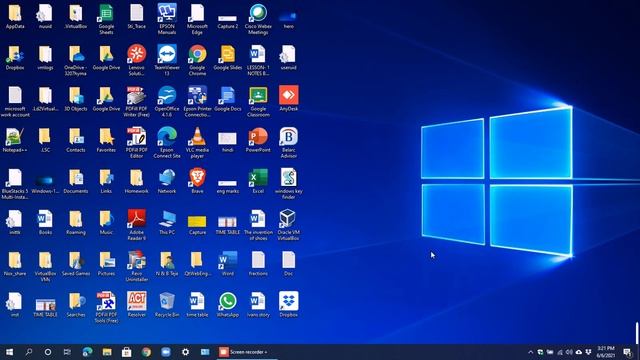Open Zoom from the taskbar

[x=166, y=352]
